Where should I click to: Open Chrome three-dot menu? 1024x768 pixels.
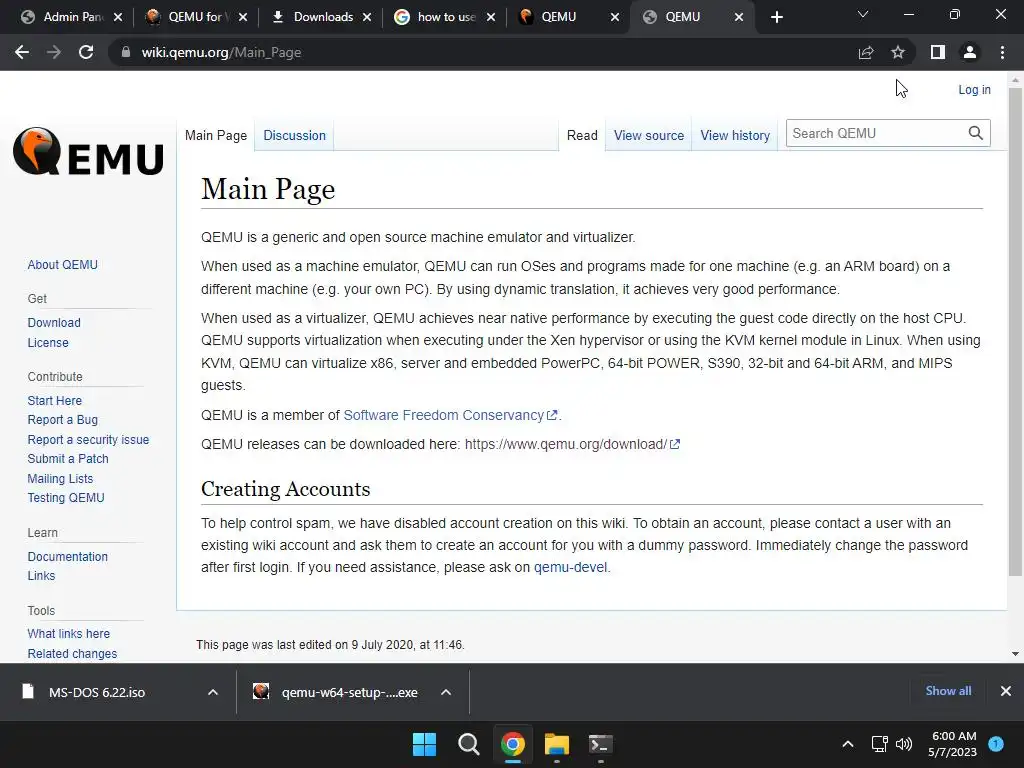[x=1002, y=52]
